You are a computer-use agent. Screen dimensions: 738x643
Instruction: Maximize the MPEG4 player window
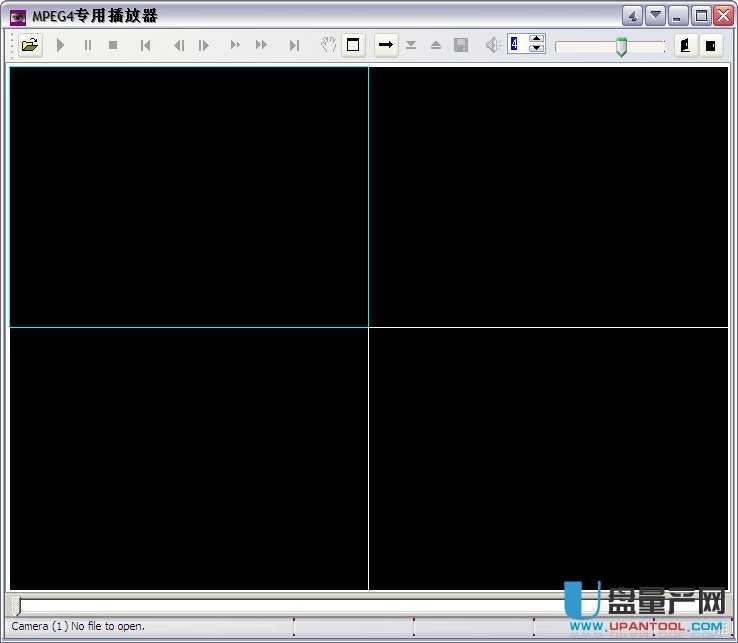point(701,16)
